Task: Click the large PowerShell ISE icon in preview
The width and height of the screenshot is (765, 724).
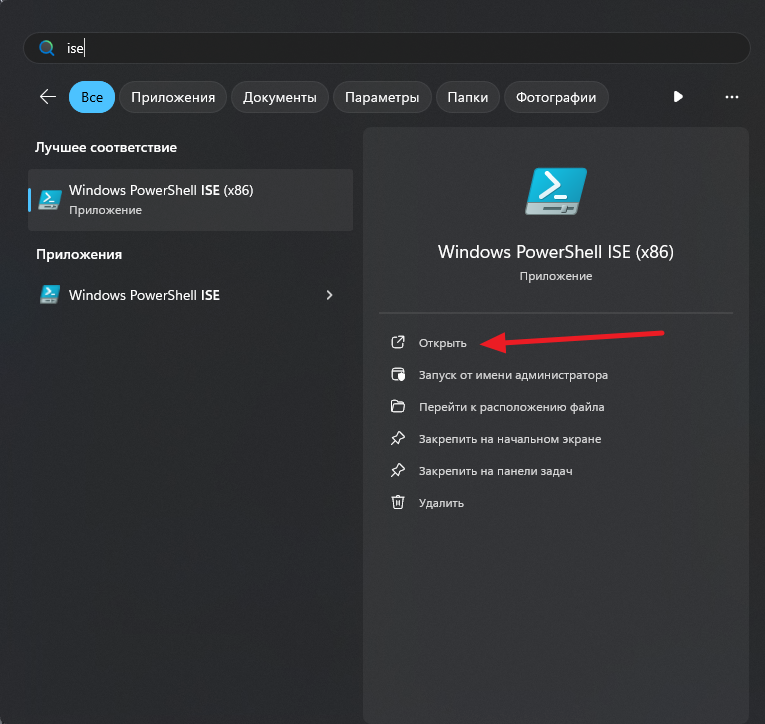Action: pyautogui.click(x=556, y=191)
